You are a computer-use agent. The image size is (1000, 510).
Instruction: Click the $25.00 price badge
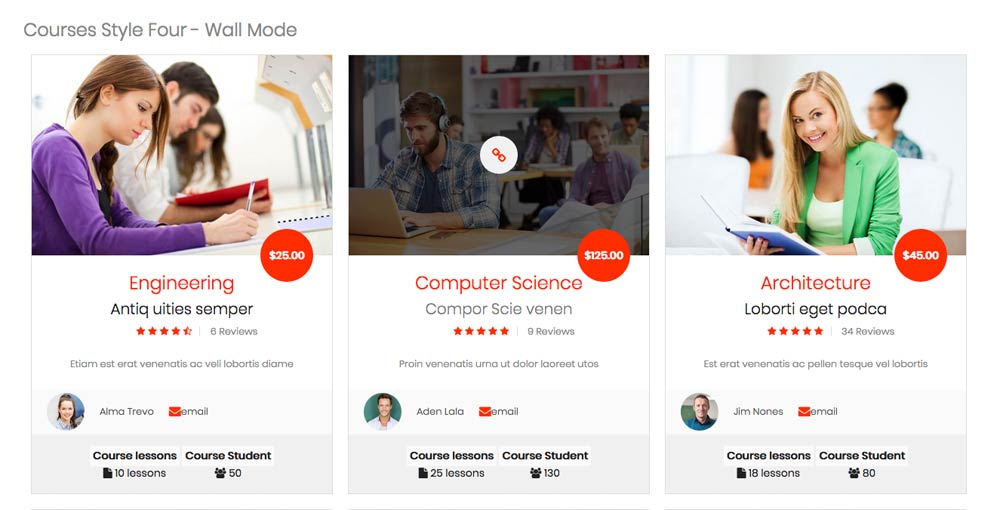point(287,255)
